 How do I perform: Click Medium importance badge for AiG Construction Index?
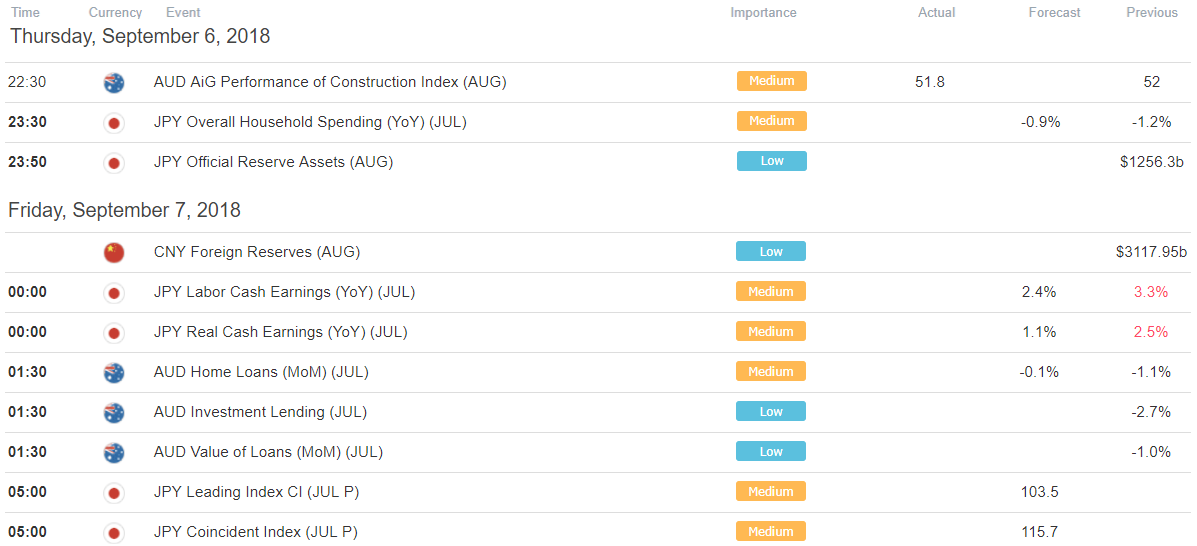pyautogui.click(x=771, y=81)
